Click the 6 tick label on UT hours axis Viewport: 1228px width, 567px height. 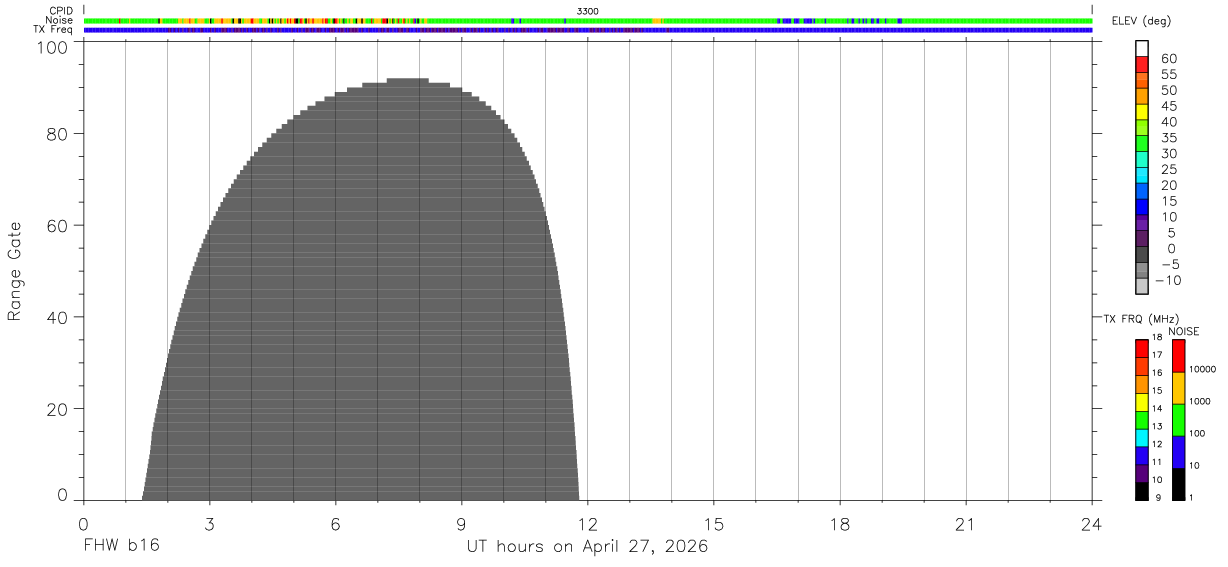point(335,524)
